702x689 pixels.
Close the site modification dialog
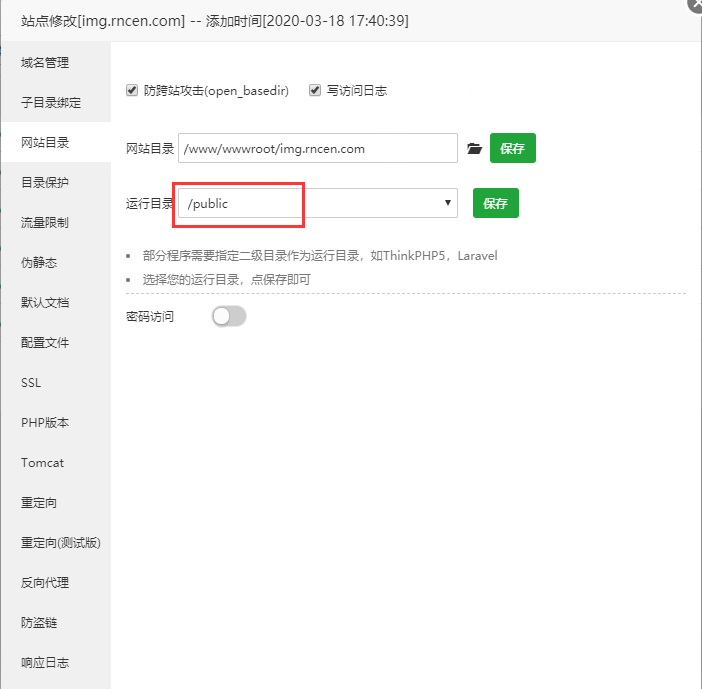[x=695, y=5]
